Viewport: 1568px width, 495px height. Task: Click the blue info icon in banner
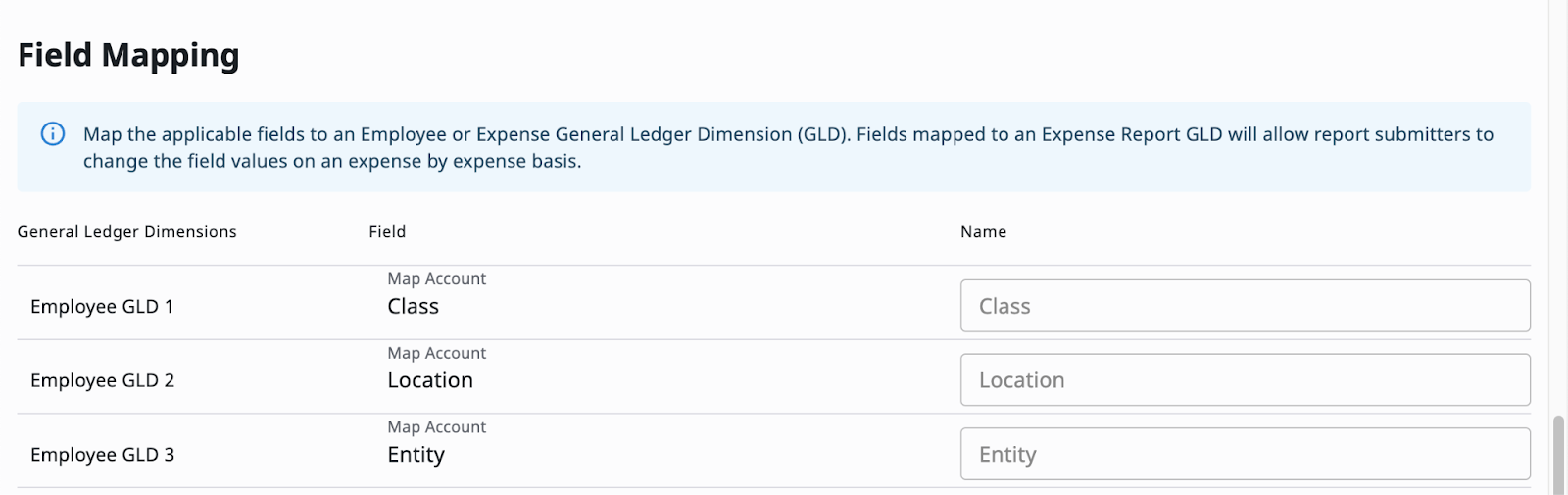(x=53, y=134)
